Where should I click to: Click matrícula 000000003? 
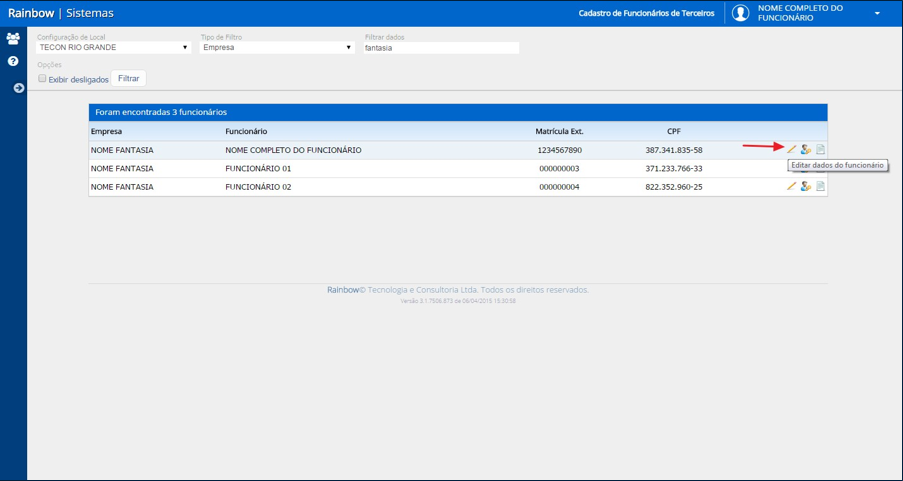[559, 169]
